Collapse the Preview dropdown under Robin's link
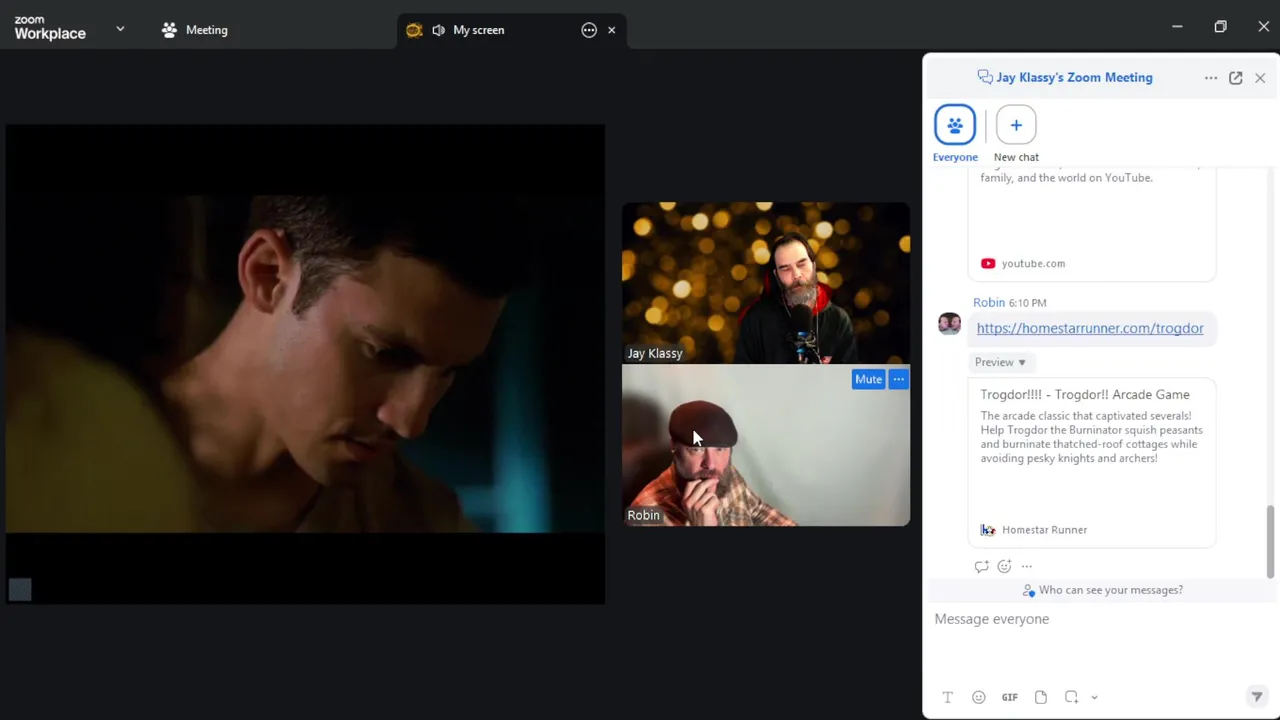 (1000, 362)
